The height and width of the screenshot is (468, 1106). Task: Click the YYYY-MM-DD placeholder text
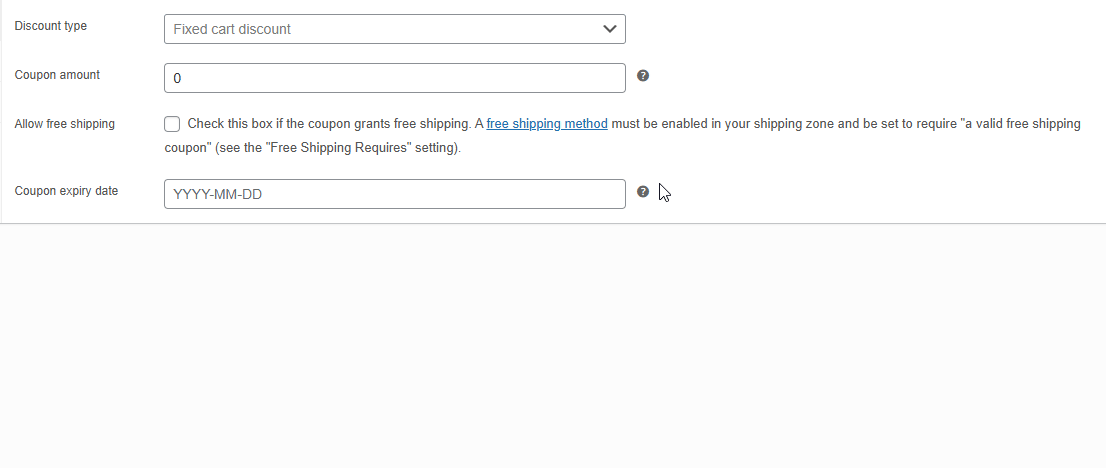click(x=217, y=195)
